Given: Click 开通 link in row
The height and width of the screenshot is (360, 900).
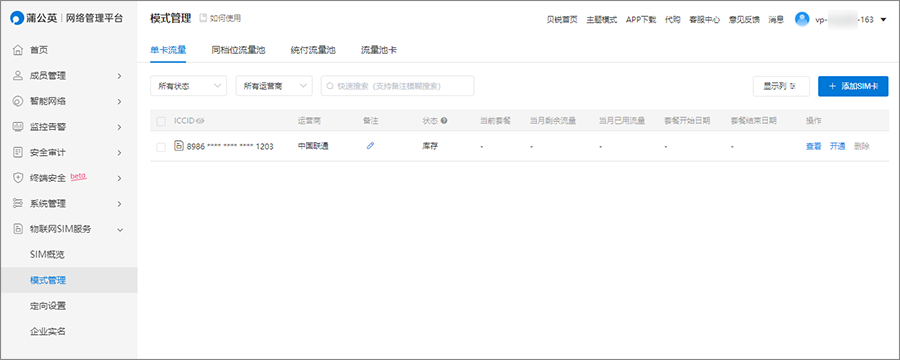Looking at the screenshot, I should coord(837,146).
